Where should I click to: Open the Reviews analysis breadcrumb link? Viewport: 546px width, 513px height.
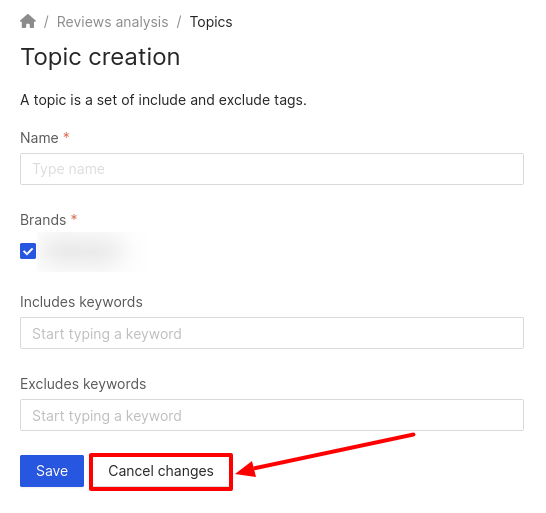click(112, 22)
